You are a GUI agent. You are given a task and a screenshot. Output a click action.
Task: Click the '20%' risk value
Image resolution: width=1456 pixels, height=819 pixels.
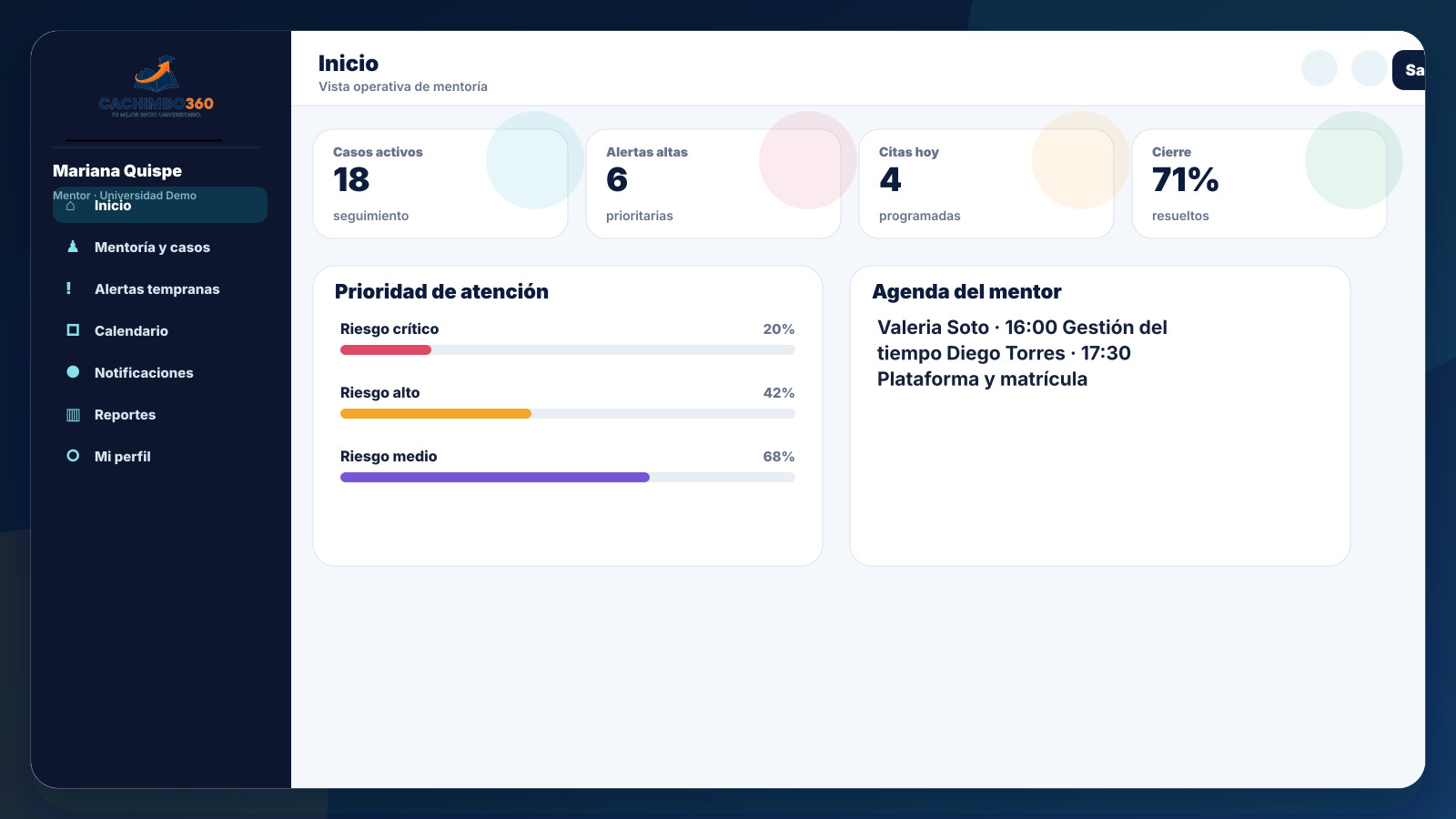coord(779,329)
